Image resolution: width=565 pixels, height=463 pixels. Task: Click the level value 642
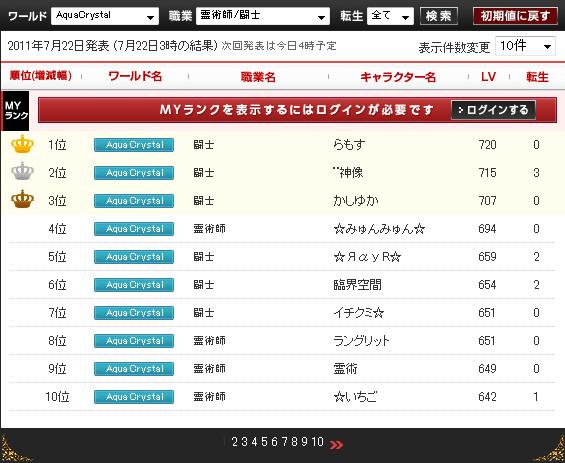(x=488, y=397)
